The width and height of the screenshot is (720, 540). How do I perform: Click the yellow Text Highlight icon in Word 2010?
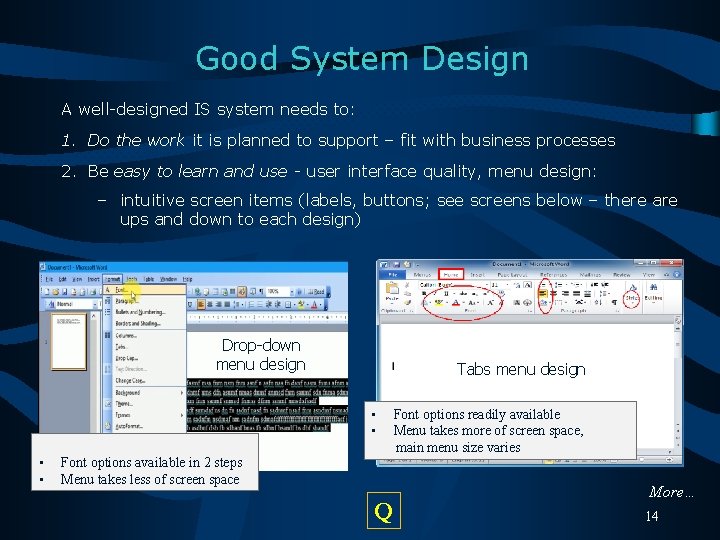point(439,303)
